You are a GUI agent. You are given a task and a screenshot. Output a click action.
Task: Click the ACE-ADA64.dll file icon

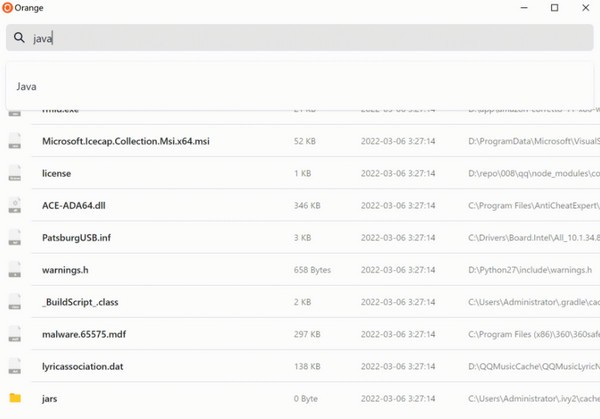(15, 205)
